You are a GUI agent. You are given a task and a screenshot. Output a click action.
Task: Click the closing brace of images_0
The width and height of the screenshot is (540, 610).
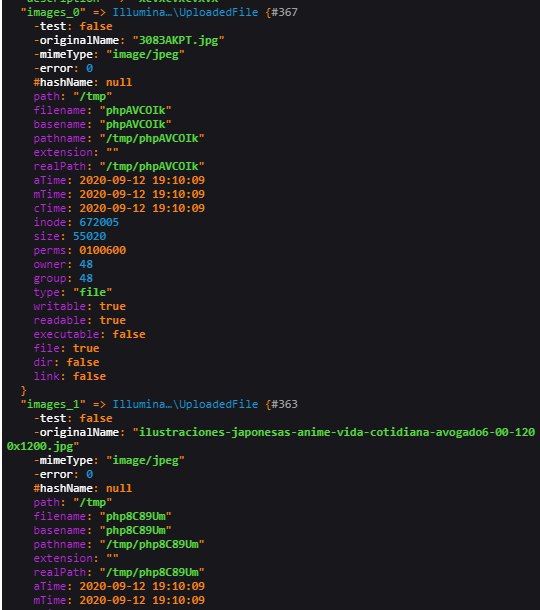(x=24, y=391)
